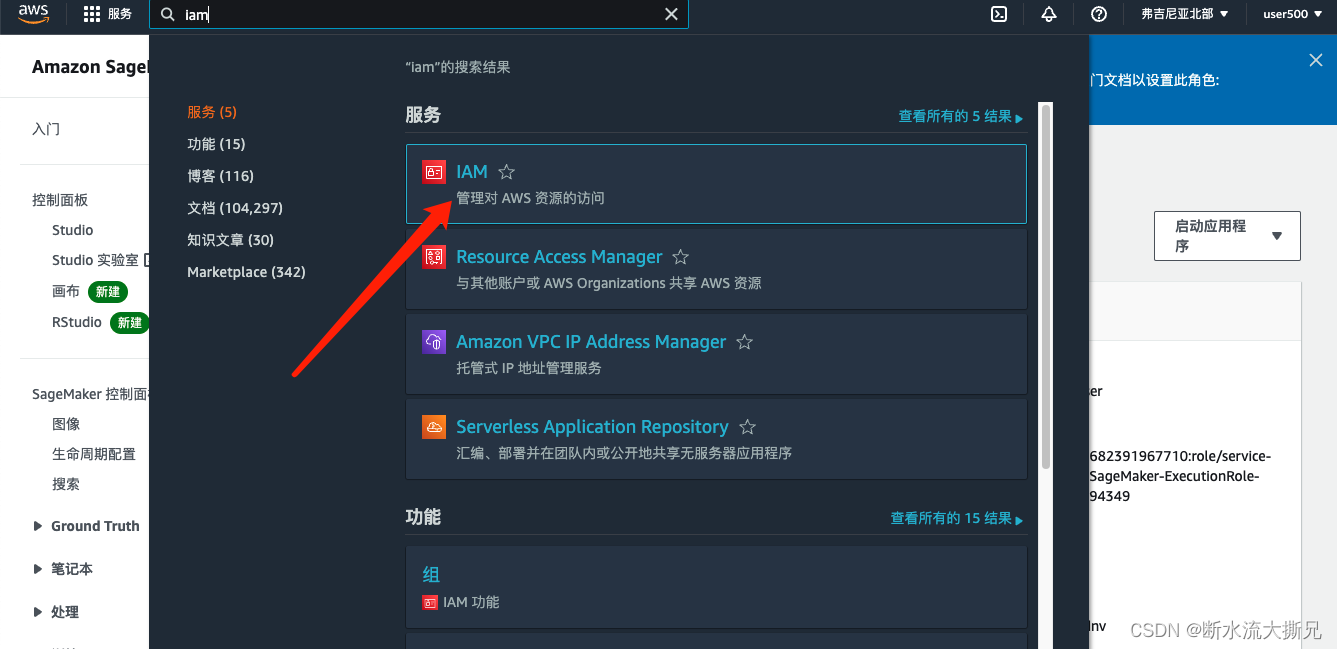Open Serverless Application Repository link
Viewport: 1337px width, 649px height.
(592, 427)
